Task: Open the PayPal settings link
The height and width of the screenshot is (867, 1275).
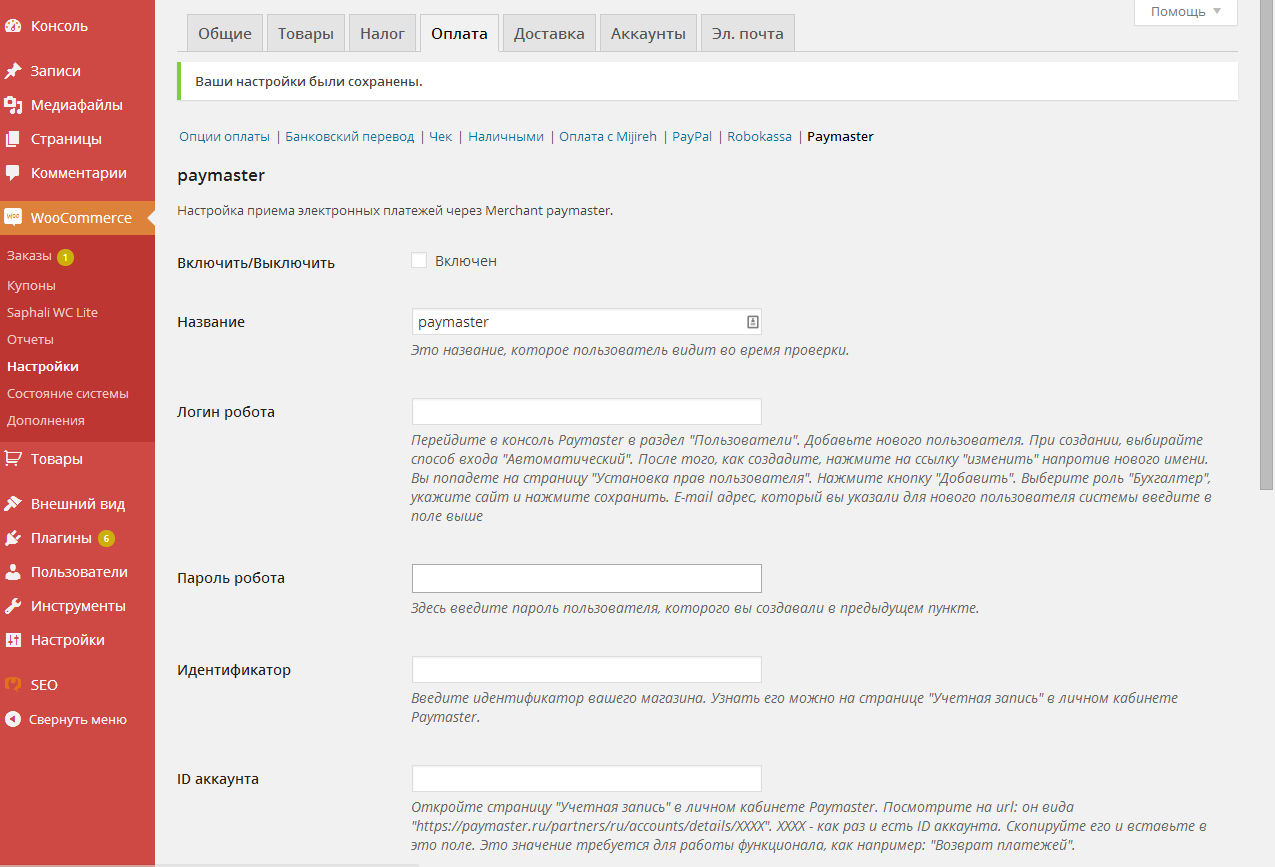Action: pos(692,137)
